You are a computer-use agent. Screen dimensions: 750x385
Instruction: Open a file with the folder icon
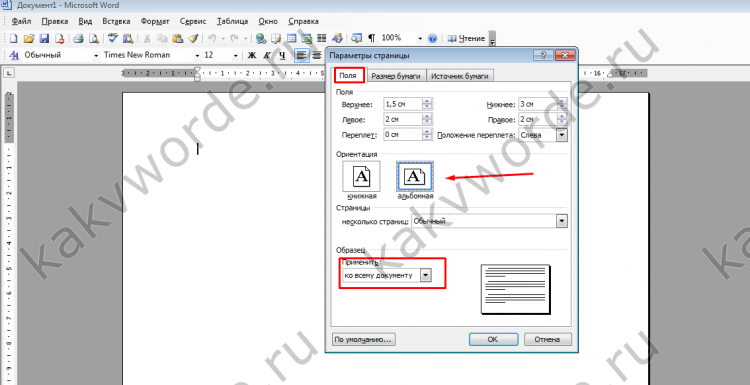pos(29,38)
